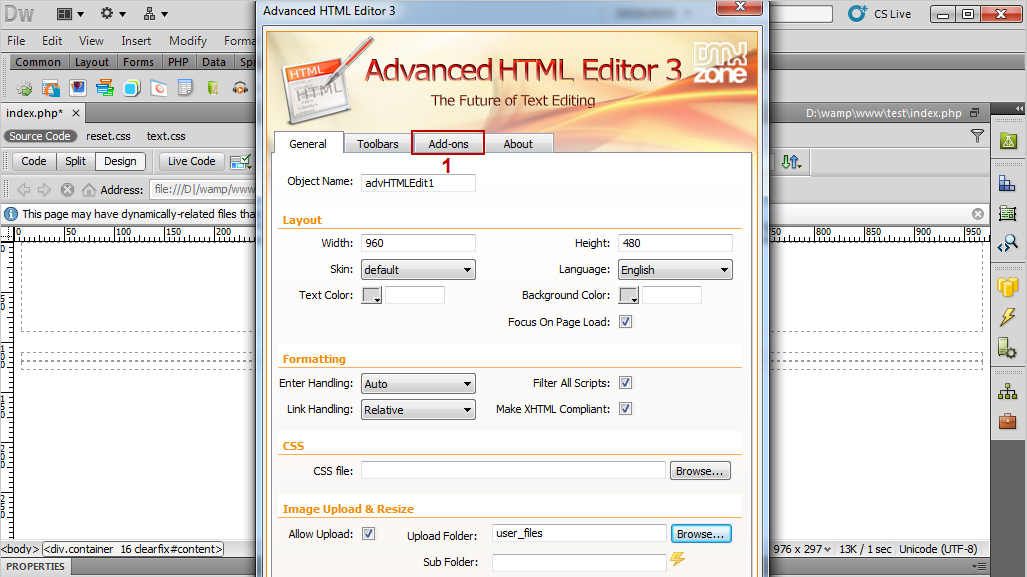Pick a Text Color swatch
Screen dimensions: 1027x577
click(x=371, y=295)
